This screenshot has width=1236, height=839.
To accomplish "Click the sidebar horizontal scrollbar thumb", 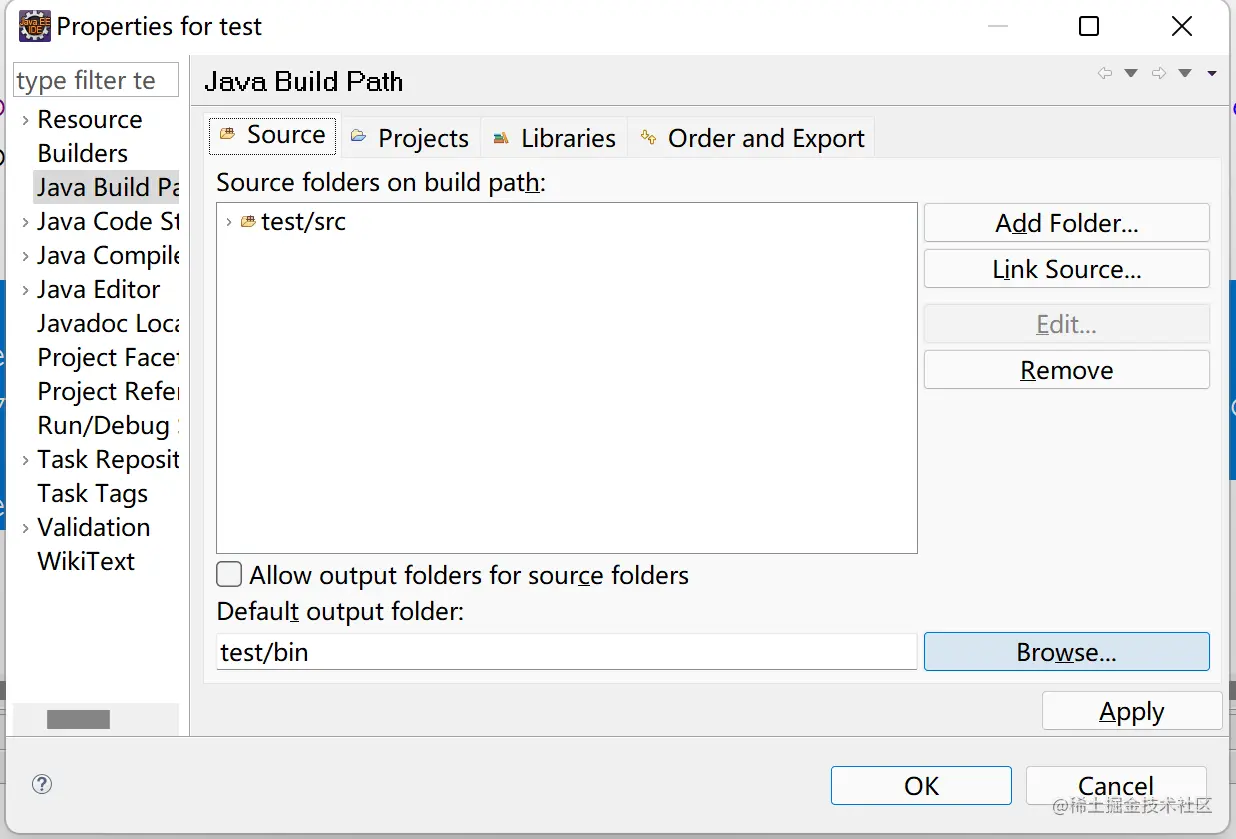I will (x=78, y=719).
